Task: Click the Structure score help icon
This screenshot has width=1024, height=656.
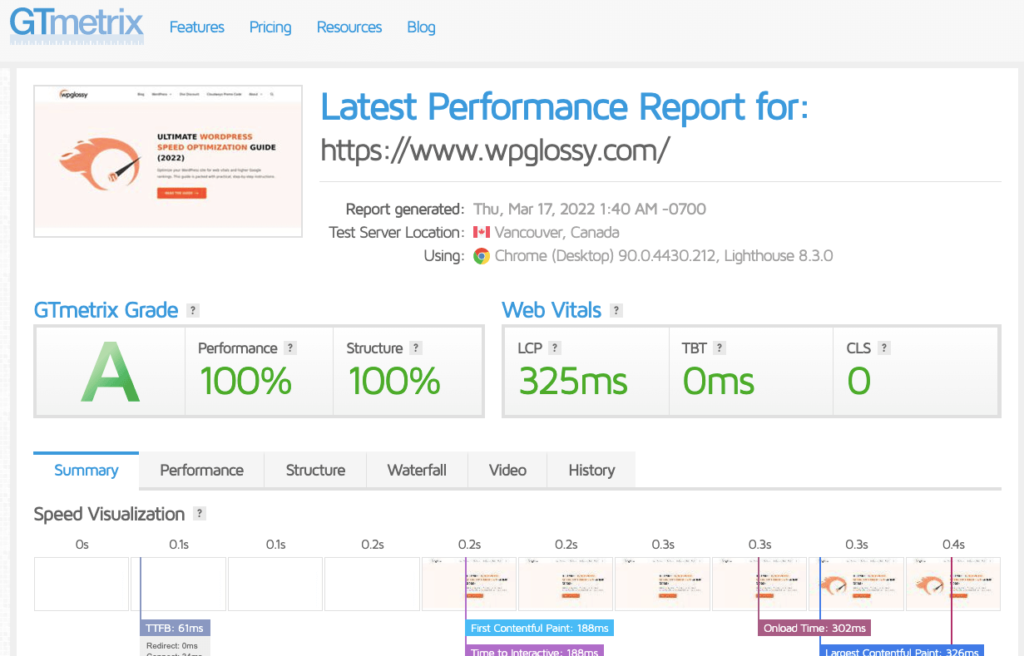Action: [x=416, y=348]
